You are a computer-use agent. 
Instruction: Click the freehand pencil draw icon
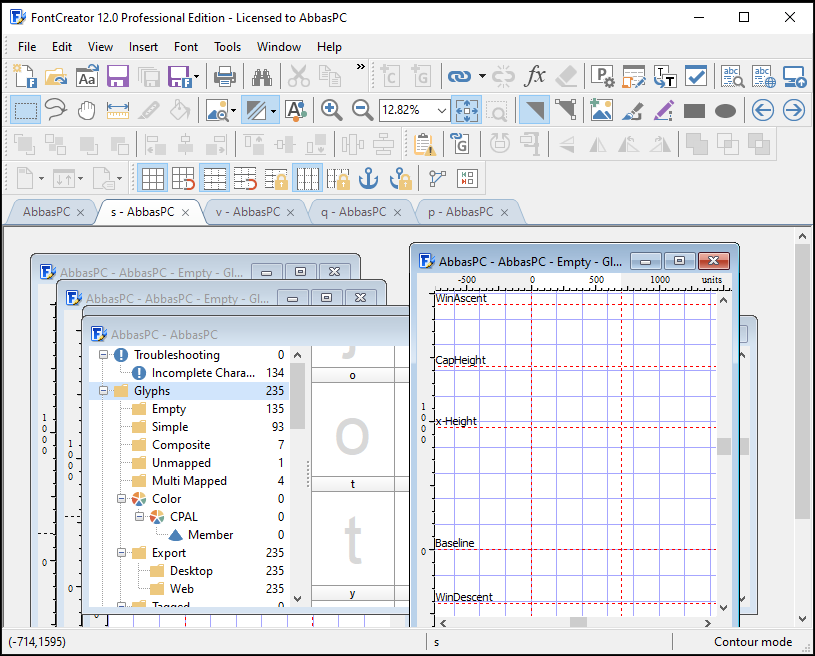pyautogui.click(x=663, y=110)
